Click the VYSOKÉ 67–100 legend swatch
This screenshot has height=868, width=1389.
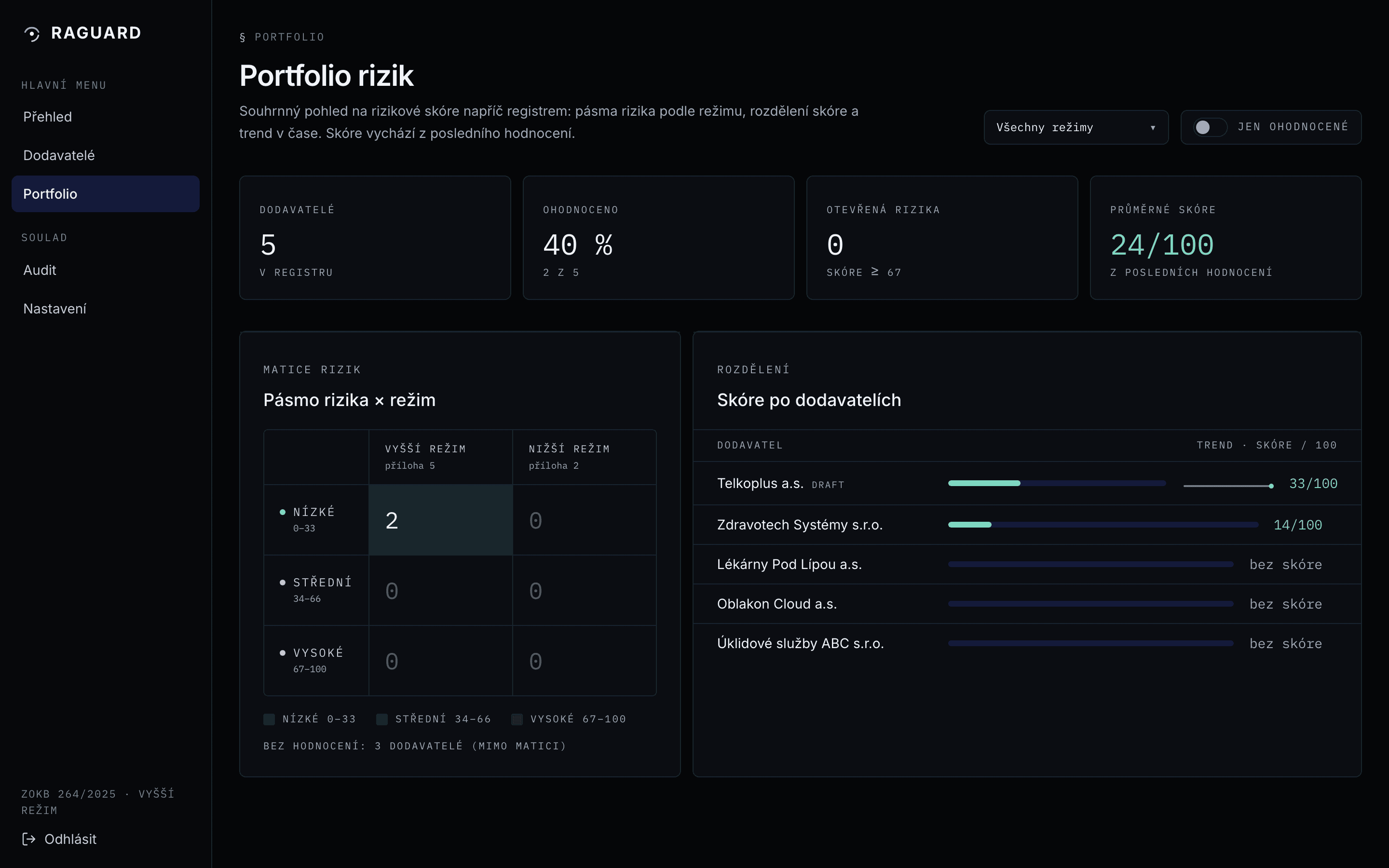[x=517, y=719]
